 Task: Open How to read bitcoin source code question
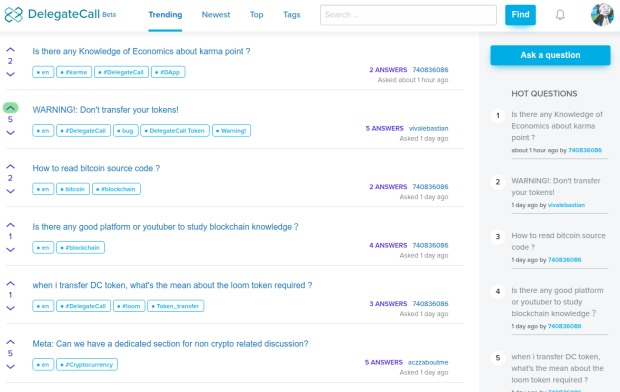pyautogui.click(x=96, y=169)
